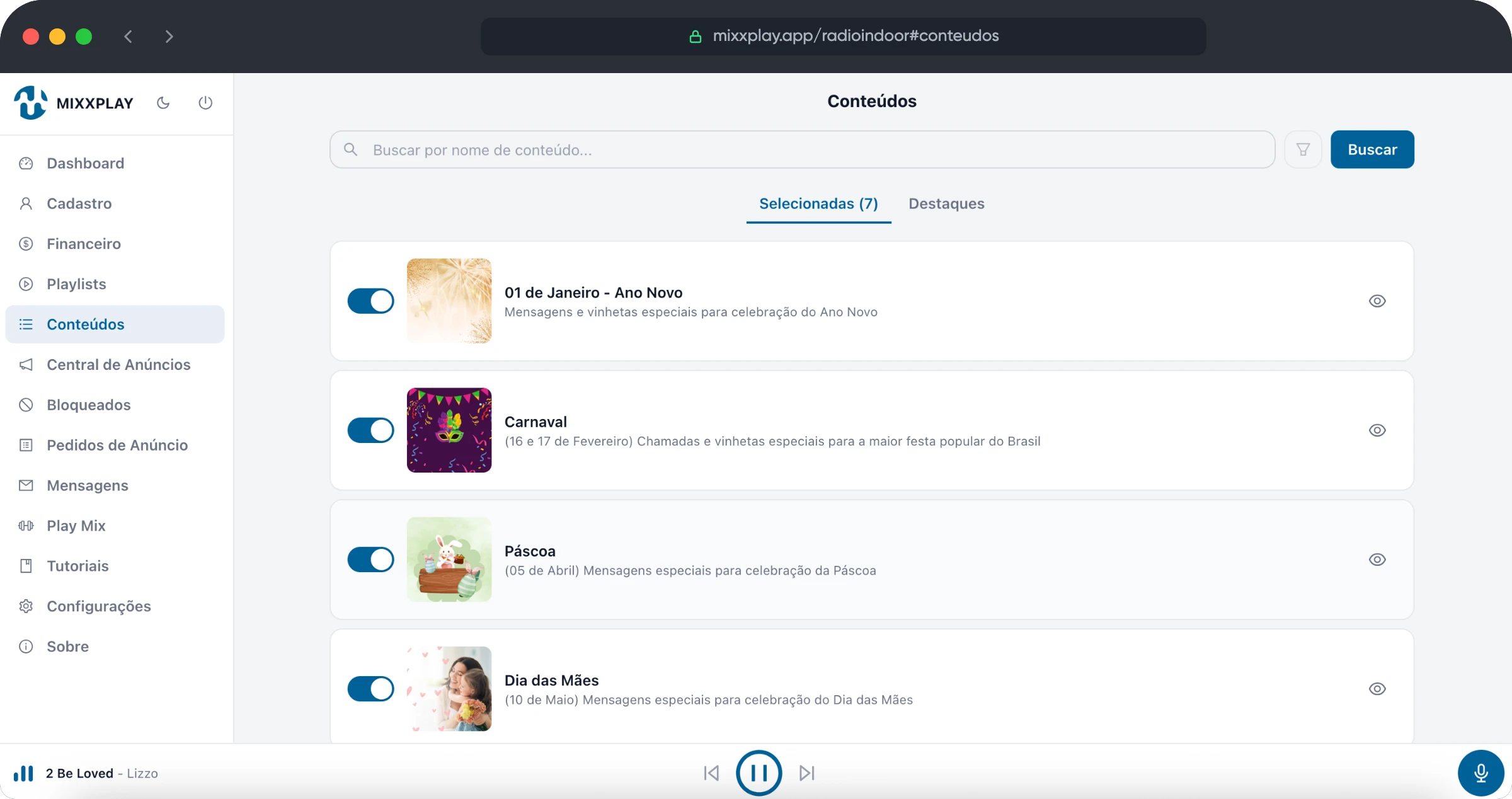Open the filter funnel icon
Image resolution: width=1512 pixels, height=799 pixels.
[x=1303, y=149]
